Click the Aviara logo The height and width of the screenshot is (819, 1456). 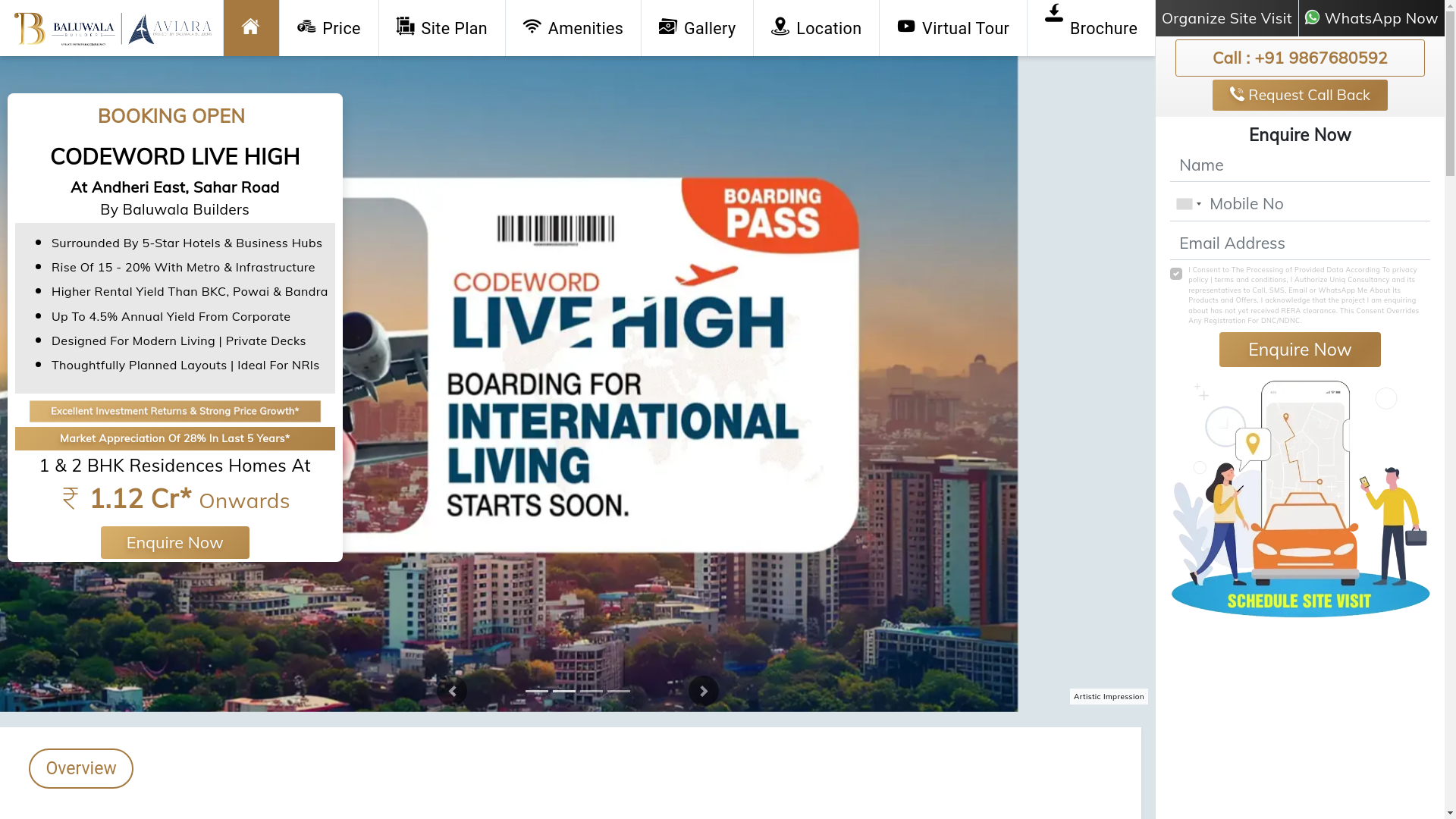[x=170, y=29]
